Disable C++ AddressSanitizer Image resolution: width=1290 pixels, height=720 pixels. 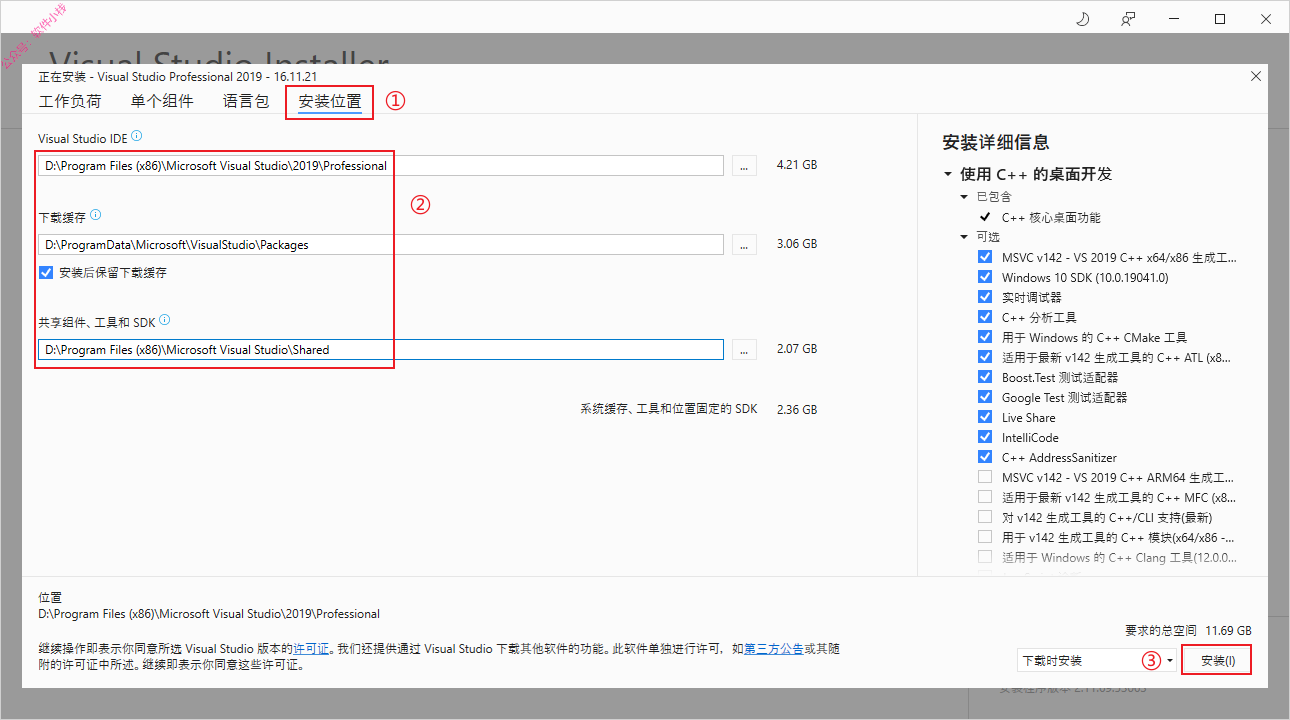pyautogui.click(x=985, y=457)
